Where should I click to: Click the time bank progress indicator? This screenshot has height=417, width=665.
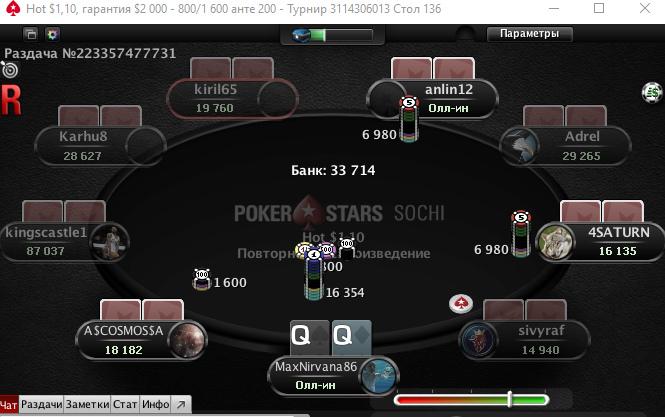point(332,35)
